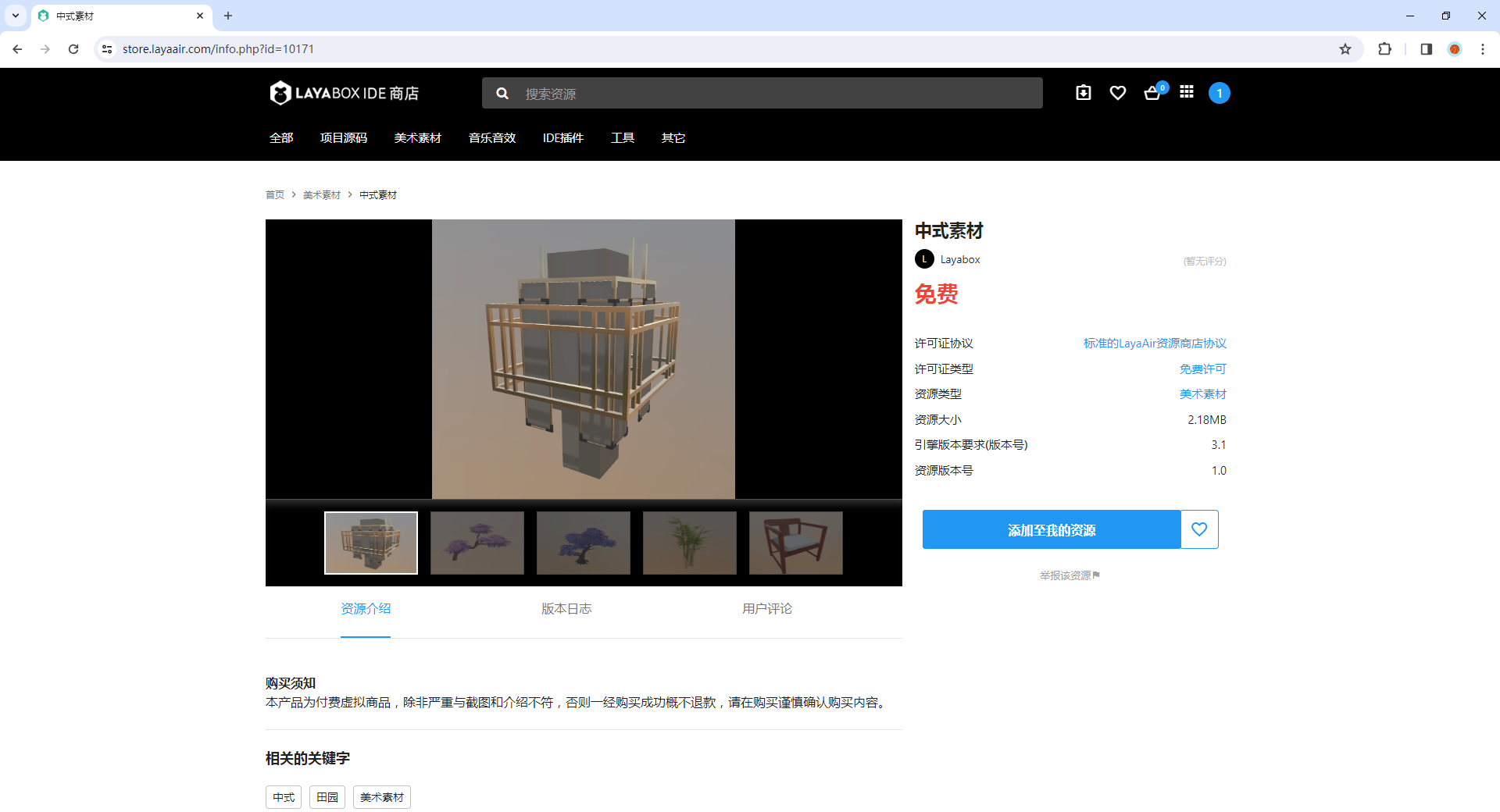Viewport: 1500px width, 812px height.
Task: Toggle the wishlist heart beside add button
Action: click(x=1199, y=529)
